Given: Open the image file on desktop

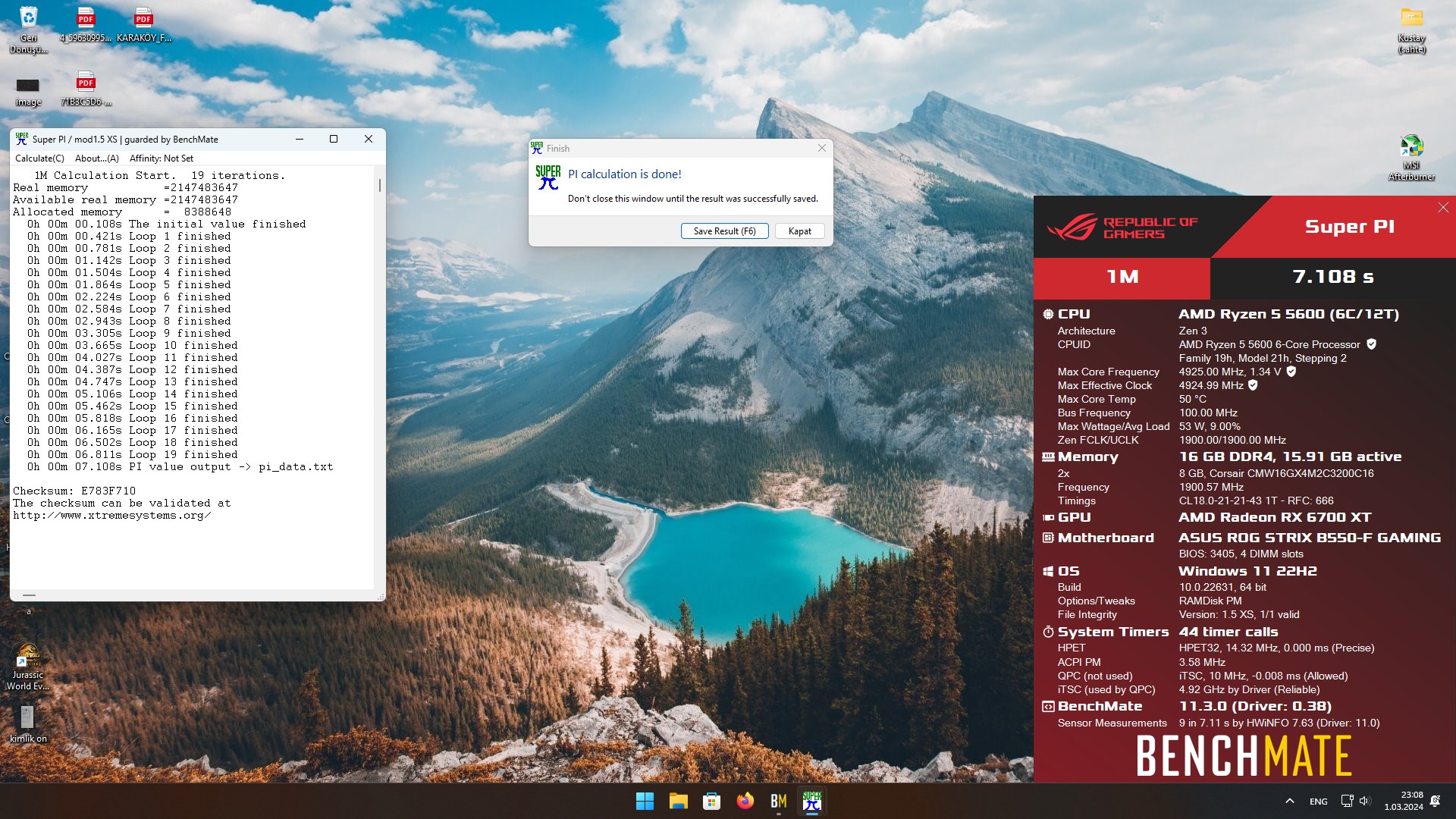Looking at the screenshot, I should [x=28, y=91].
